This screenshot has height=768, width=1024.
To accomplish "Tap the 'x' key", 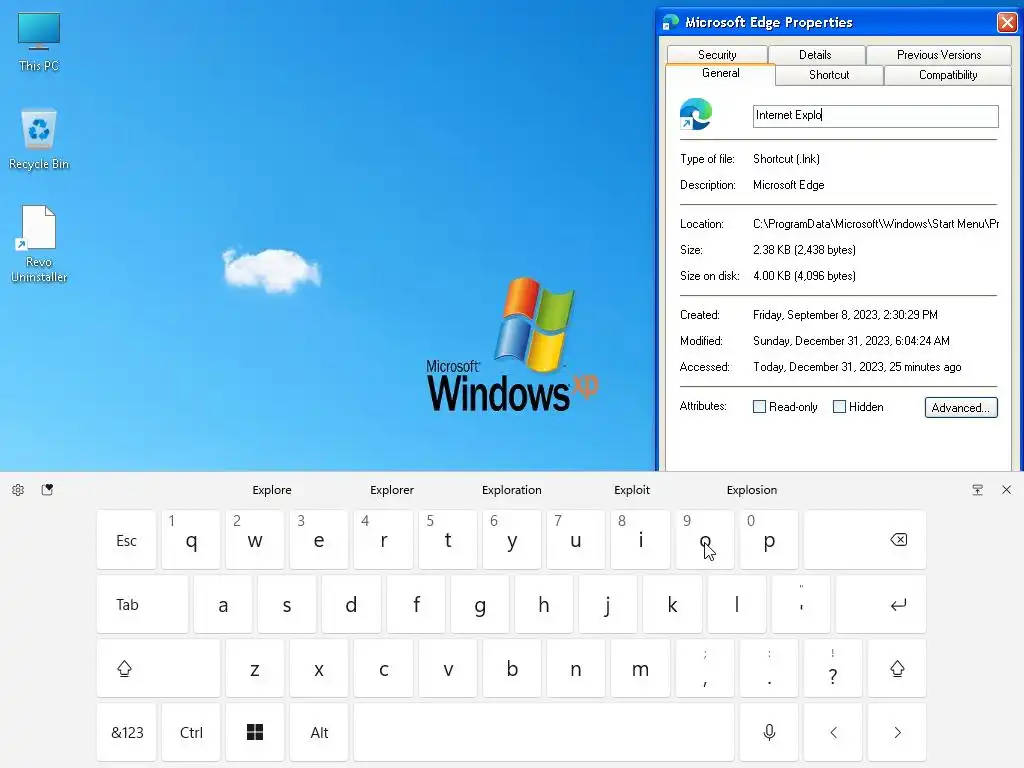I will (x=319, y=668).
